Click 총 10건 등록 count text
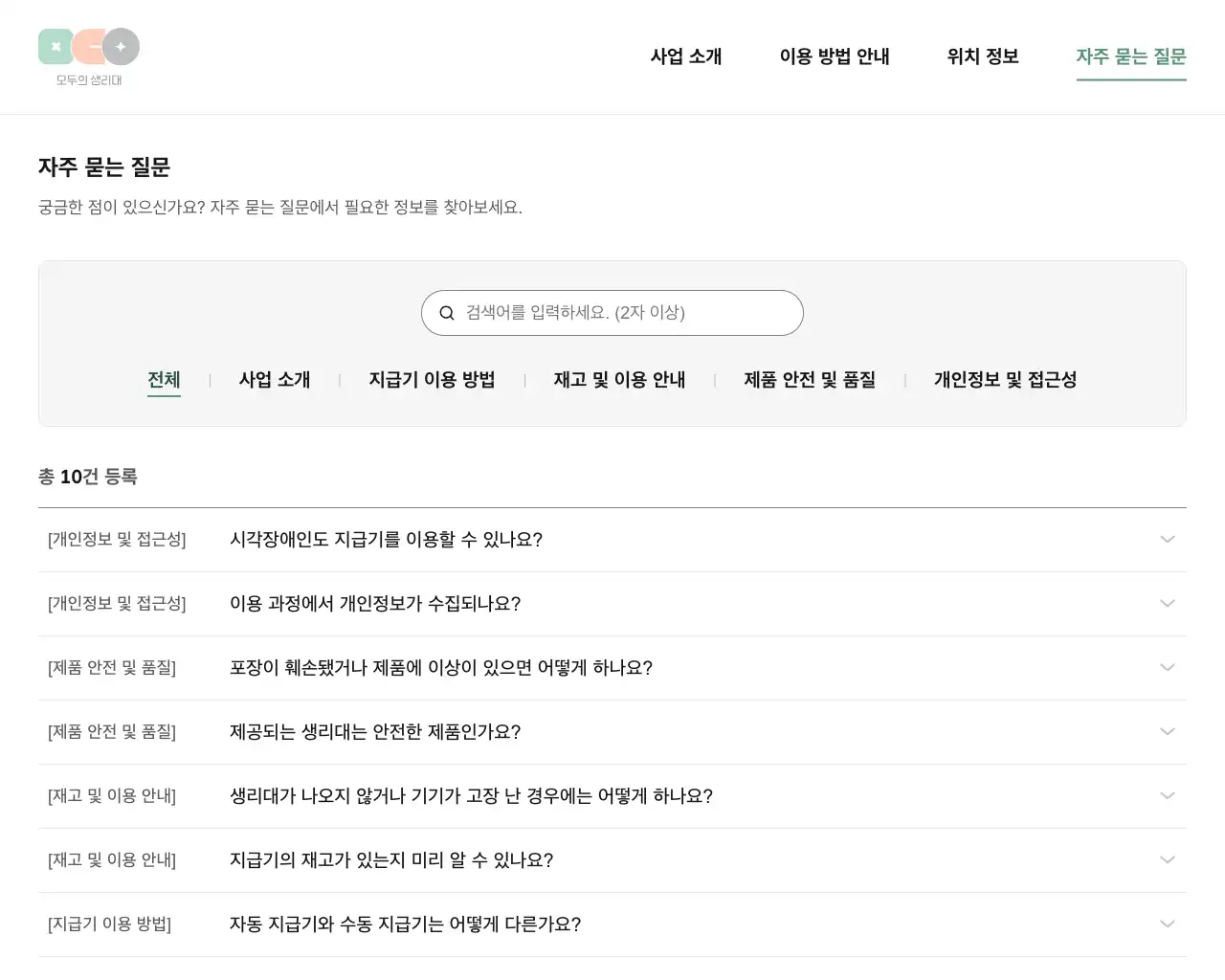Screen dimensions: 1225x980 tap(88, 477)
